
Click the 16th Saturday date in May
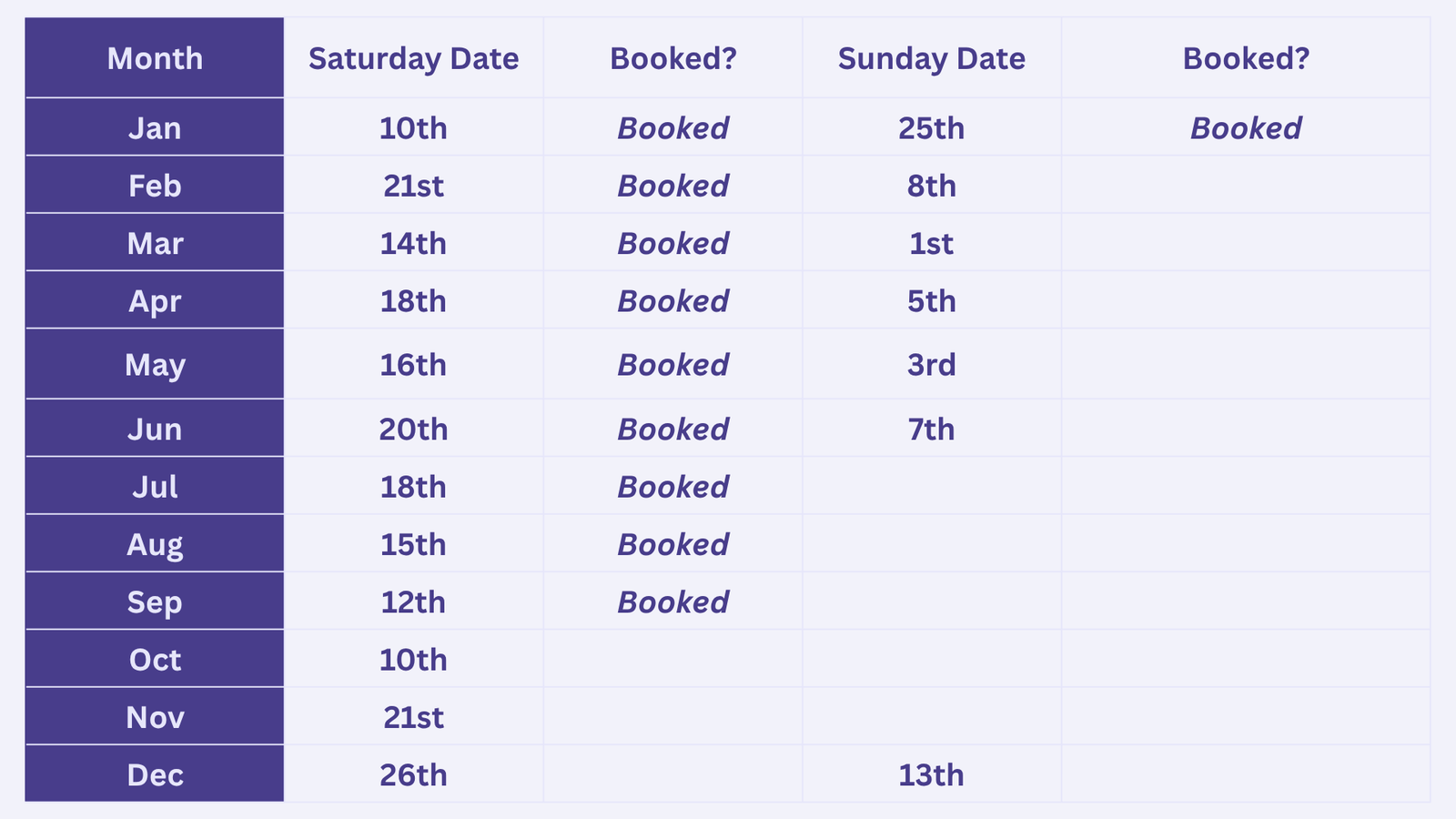click(x=413, y=365)
